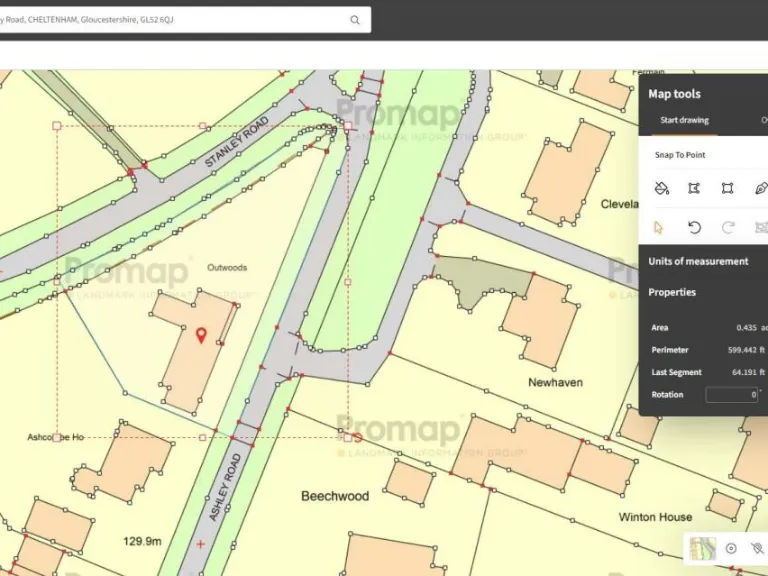Click the Last Segment value 64.191 ft
The width and height of the screenshot is (768, 576).
[748, 372]
